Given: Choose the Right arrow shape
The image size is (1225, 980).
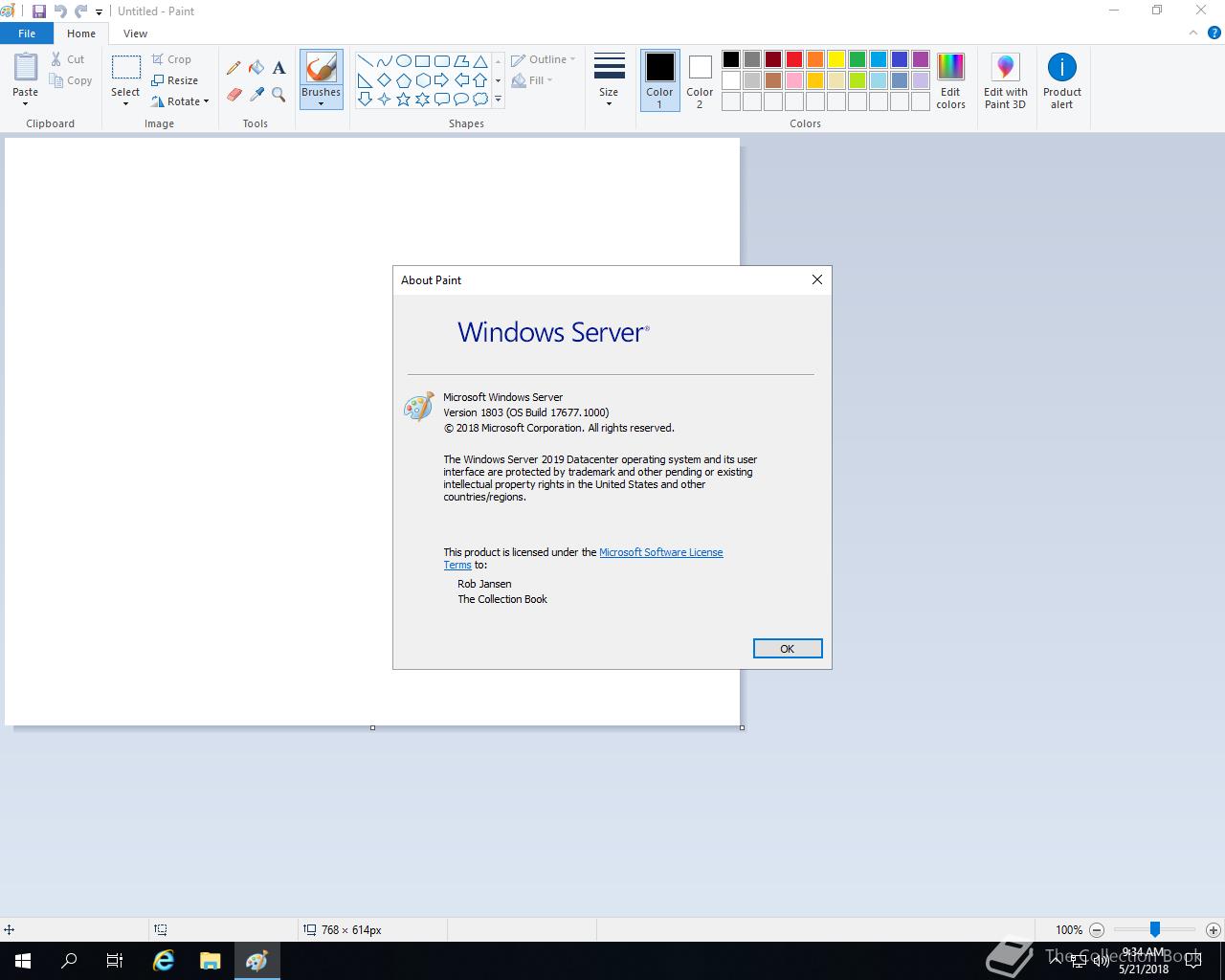Looking at the screenshot, I should [441, 80].
